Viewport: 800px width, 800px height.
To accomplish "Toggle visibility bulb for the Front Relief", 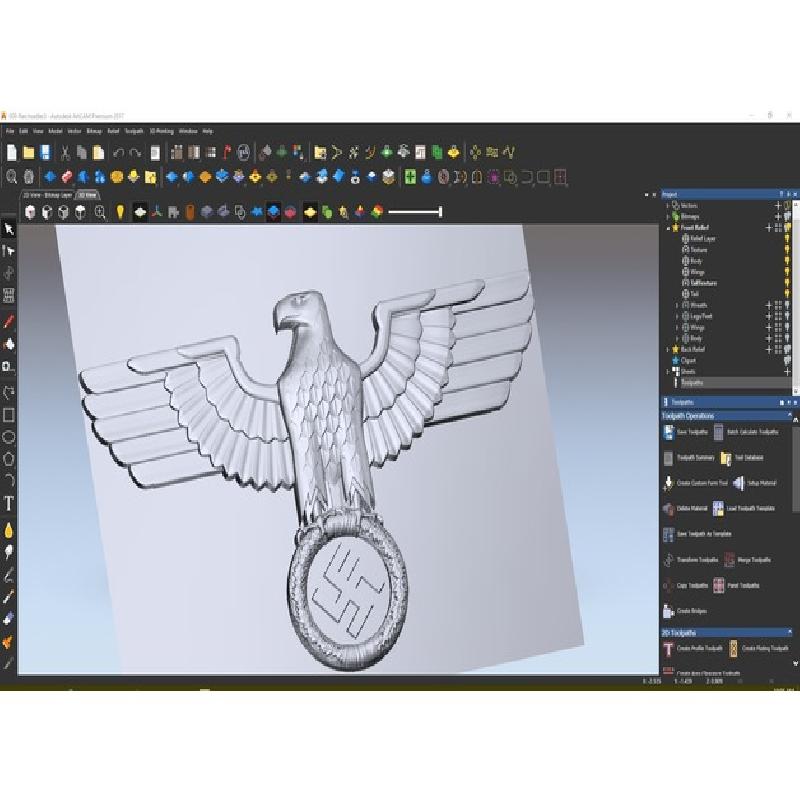I will coord(788,228).
